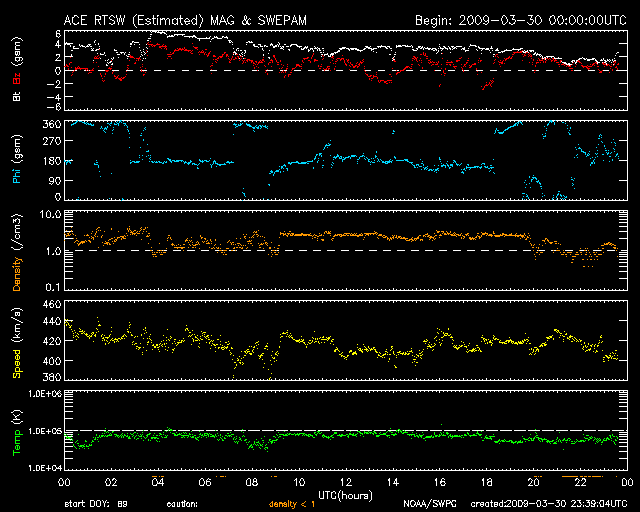This screenshot has height=512, width=640.
Task: Select tick value "1.0E+05" on Temp axis
Action: [45, 431]
